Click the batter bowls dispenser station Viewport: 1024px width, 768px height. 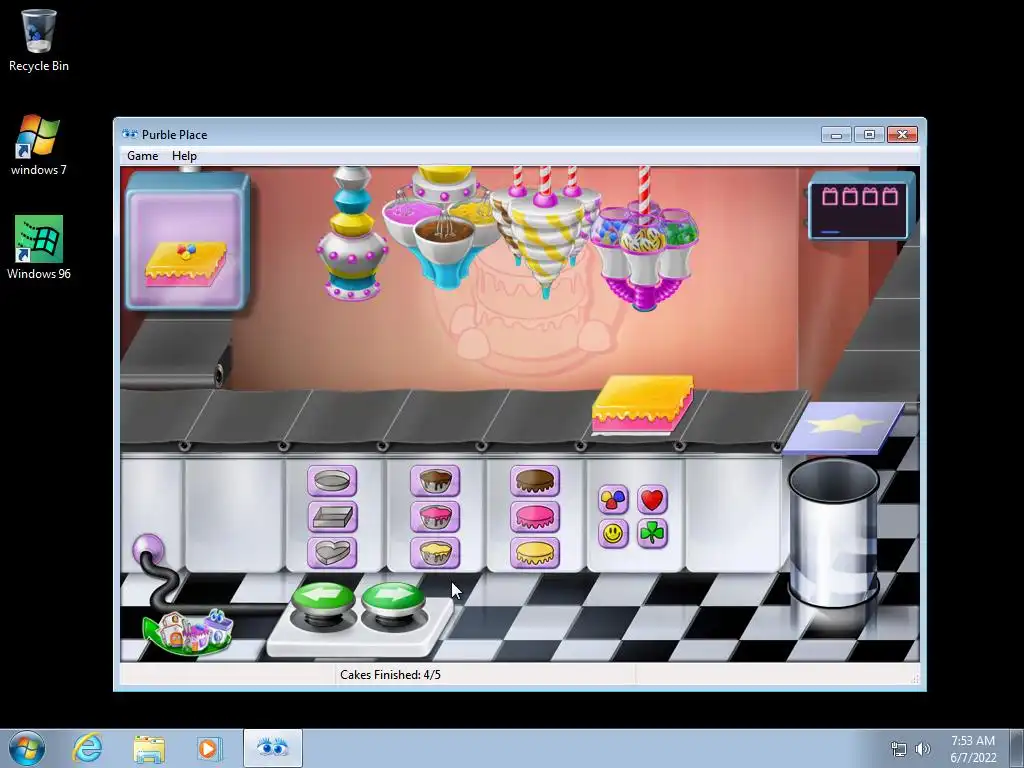[444, 227]
